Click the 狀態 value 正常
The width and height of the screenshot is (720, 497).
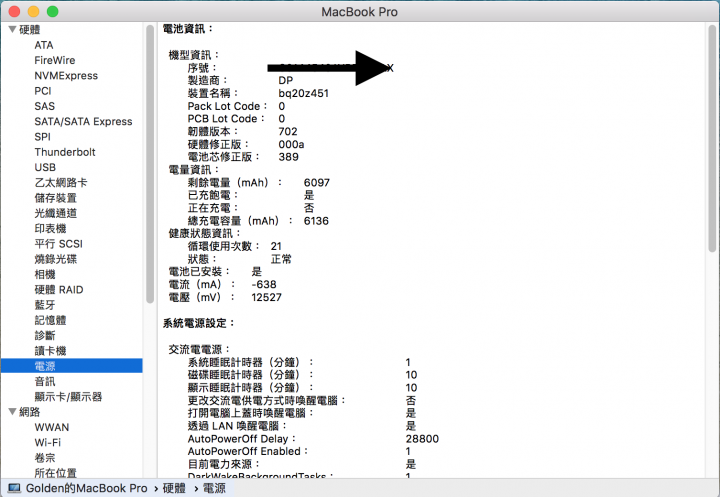click(281, 259)
